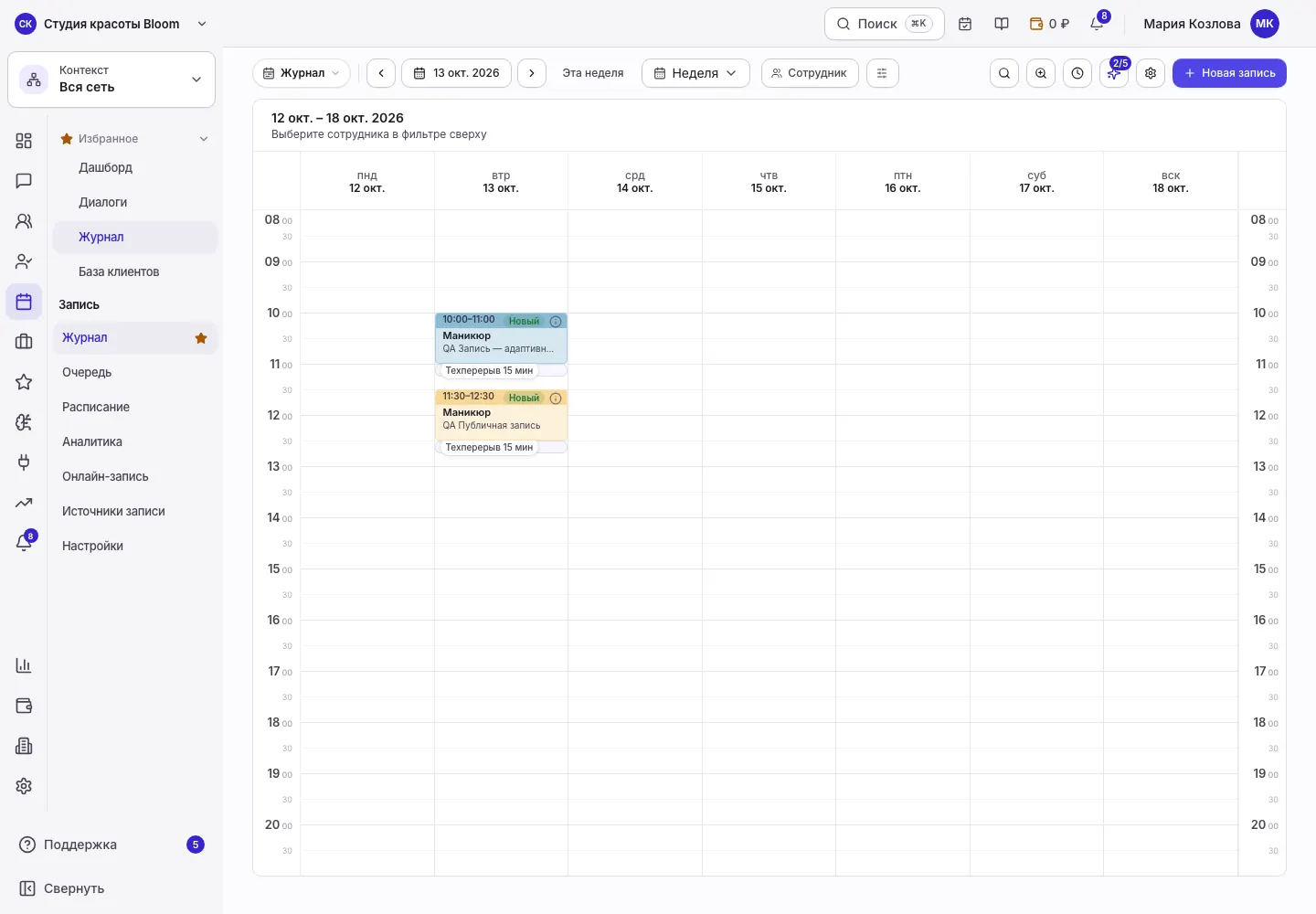Open the bar chart icon in left rail
1316x914 pixels.
24,665
